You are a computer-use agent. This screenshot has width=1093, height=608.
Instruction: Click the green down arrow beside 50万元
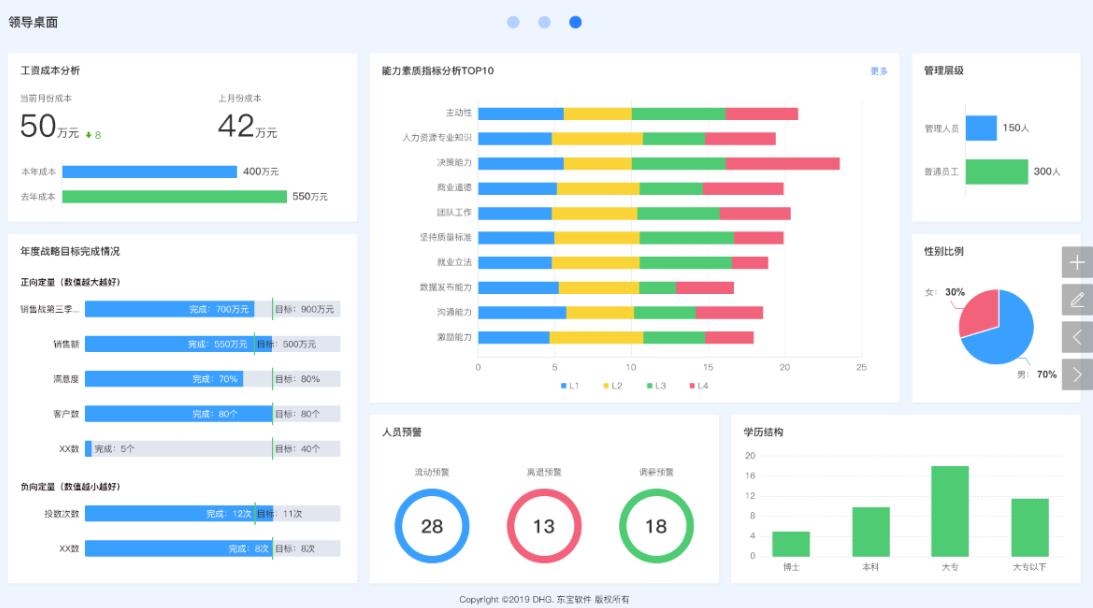click(89, 135)
